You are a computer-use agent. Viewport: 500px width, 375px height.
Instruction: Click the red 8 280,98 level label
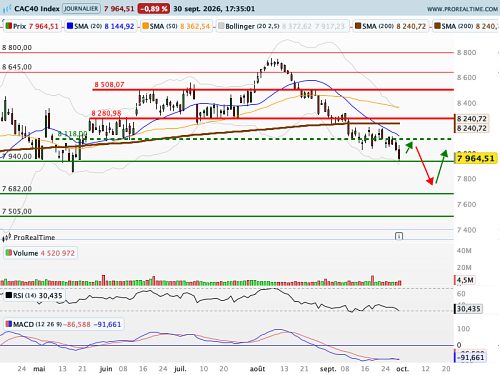[x=106, y=113]
